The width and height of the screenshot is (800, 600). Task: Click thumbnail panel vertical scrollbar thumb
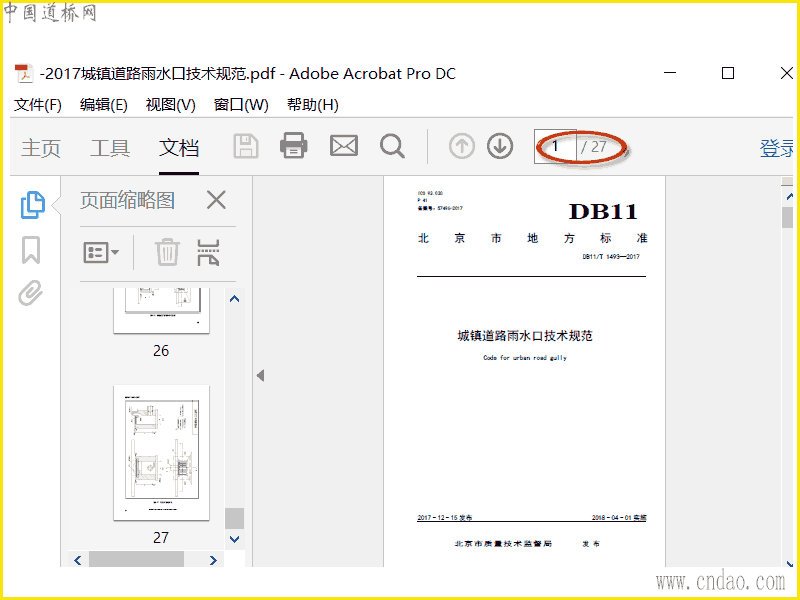(235, 518)
